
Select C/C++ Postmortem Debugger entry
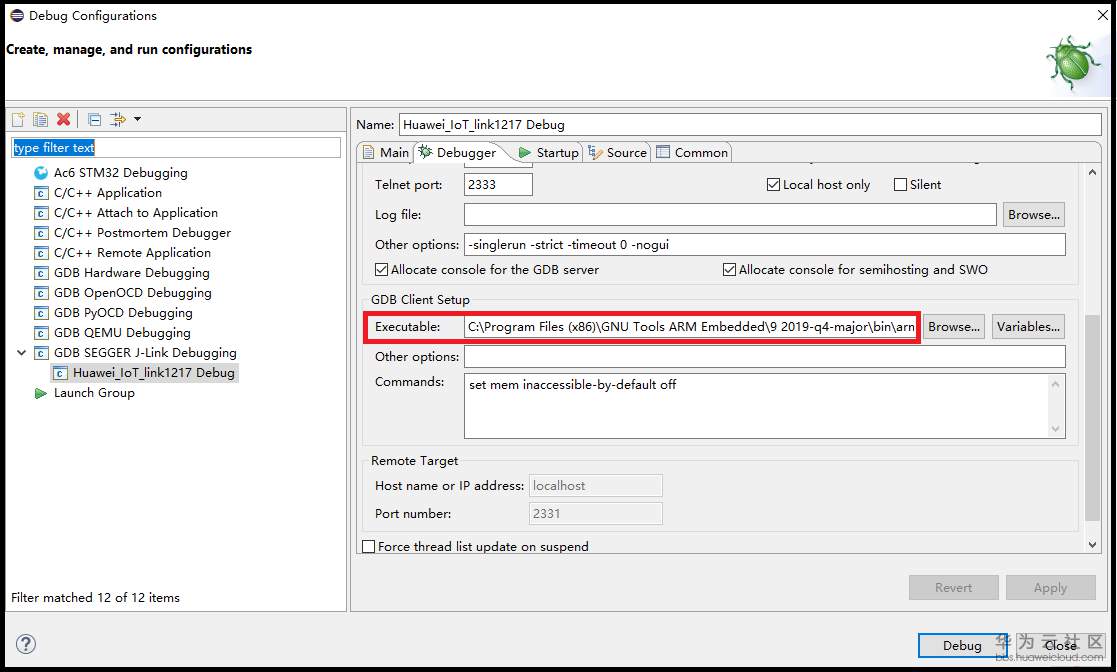tap(142, 232)
